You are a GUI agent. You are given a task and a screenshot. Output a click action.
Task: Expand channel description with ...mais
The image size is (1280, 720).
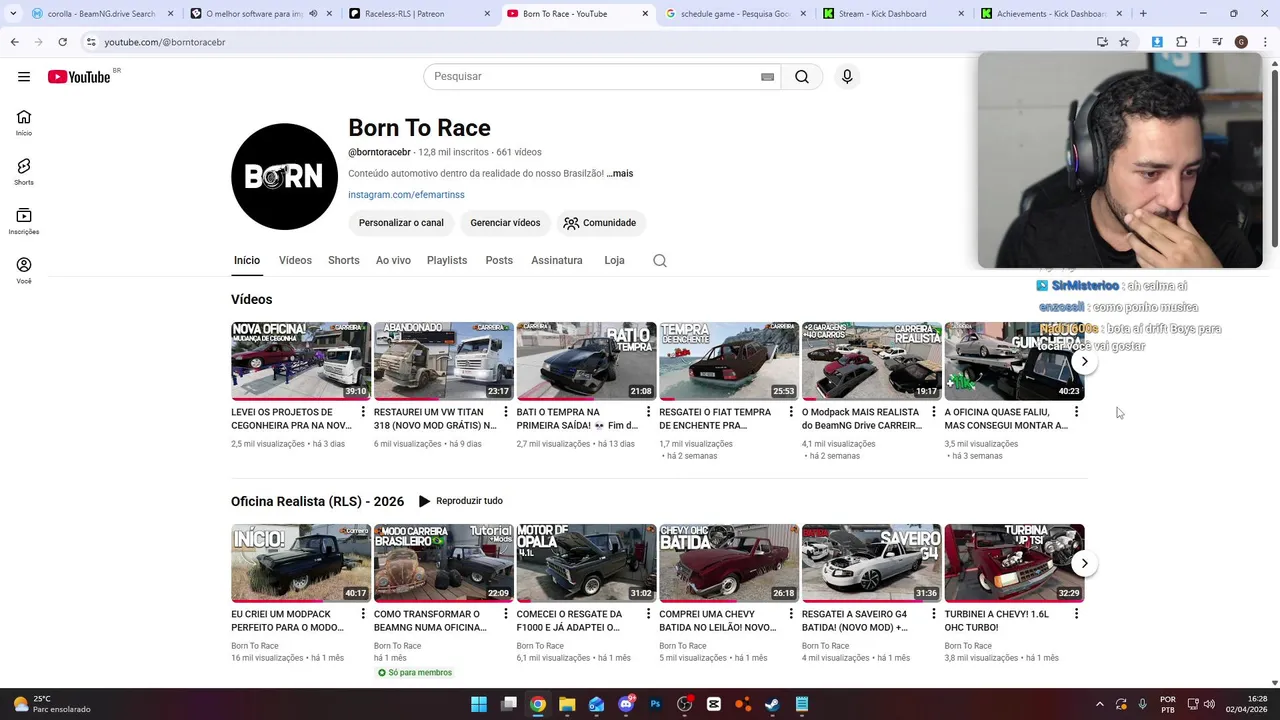[x=619, y=174]
